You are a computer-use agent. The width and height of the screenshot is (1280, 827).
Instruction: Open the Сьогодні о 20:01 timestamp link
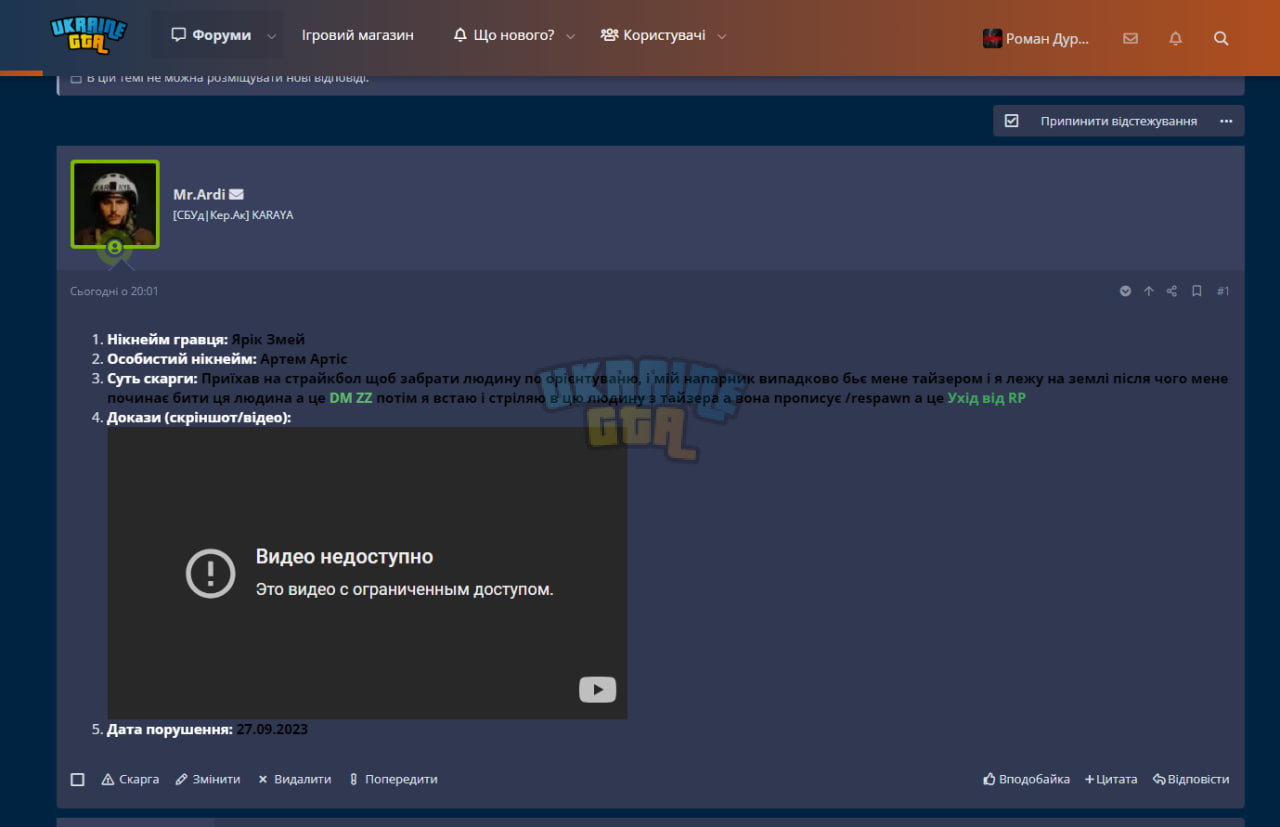(114, 291)
